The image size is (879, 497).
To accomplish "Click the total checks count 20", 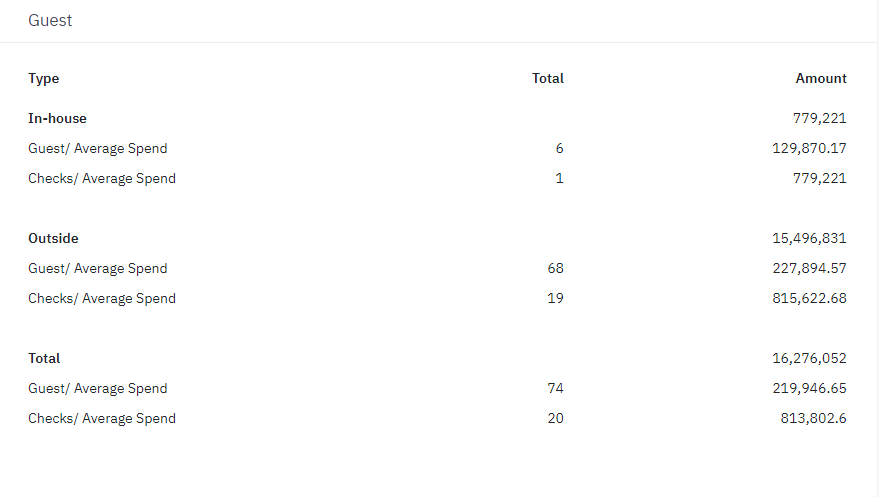I will tap(555, 418).
